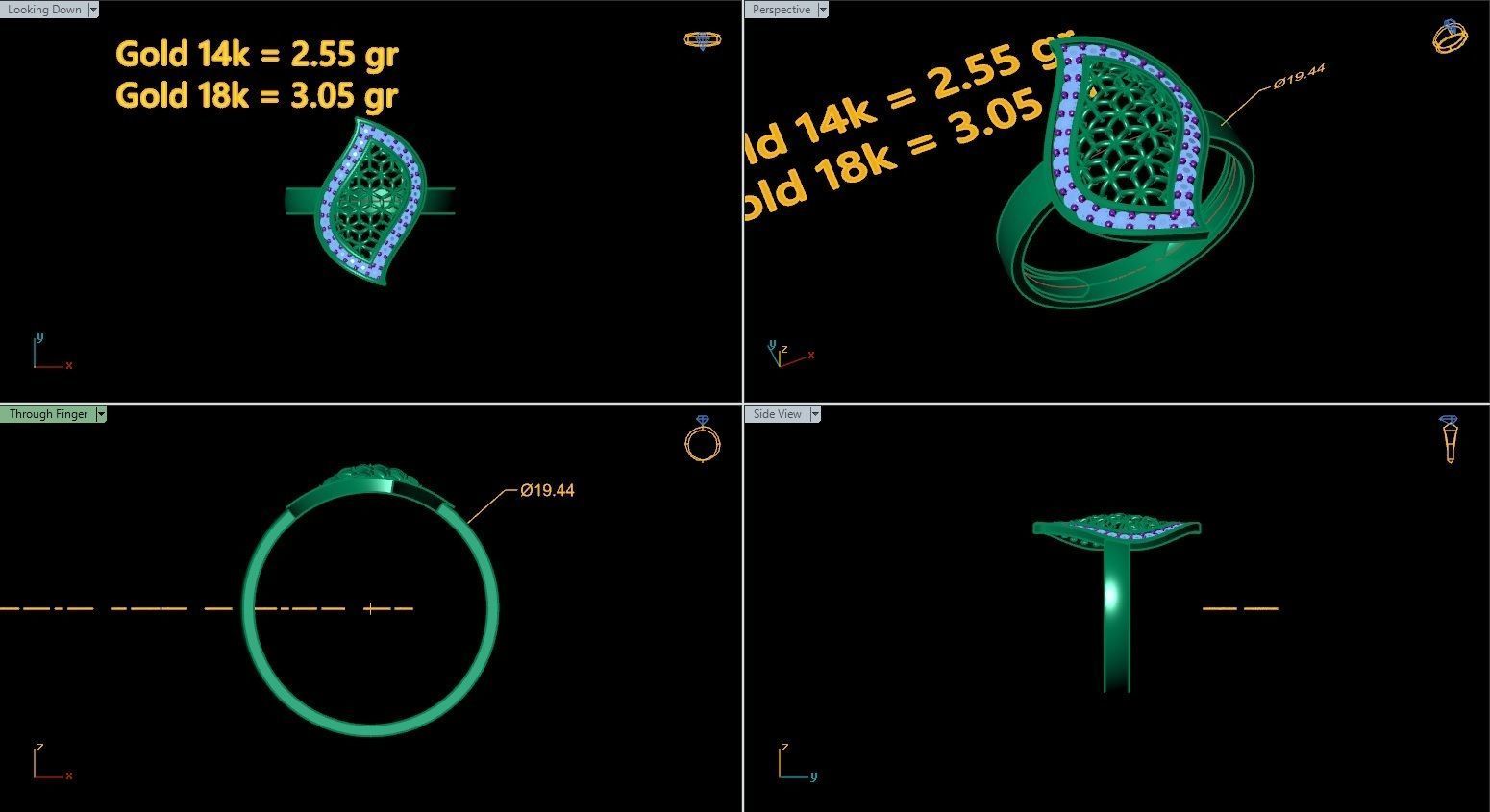Click the XZ axis indicator in Through Finger viewport

51,760
